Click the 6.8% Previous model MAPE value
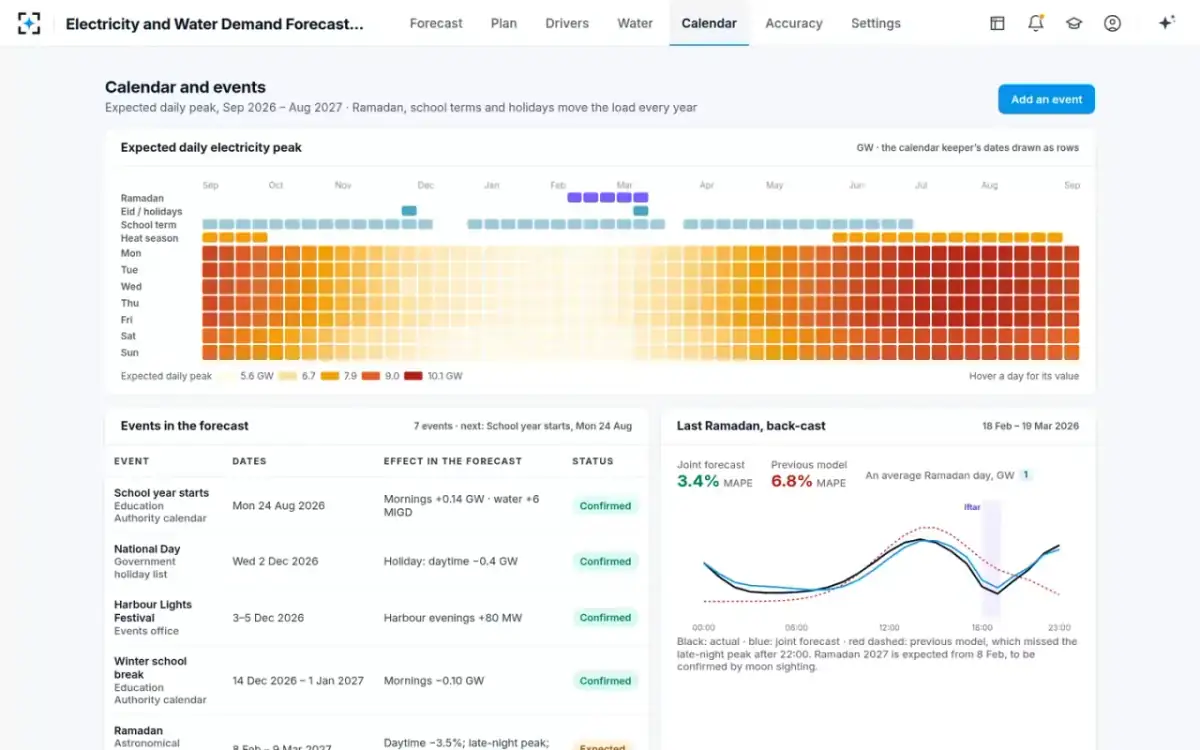 (x=792, y=481)
